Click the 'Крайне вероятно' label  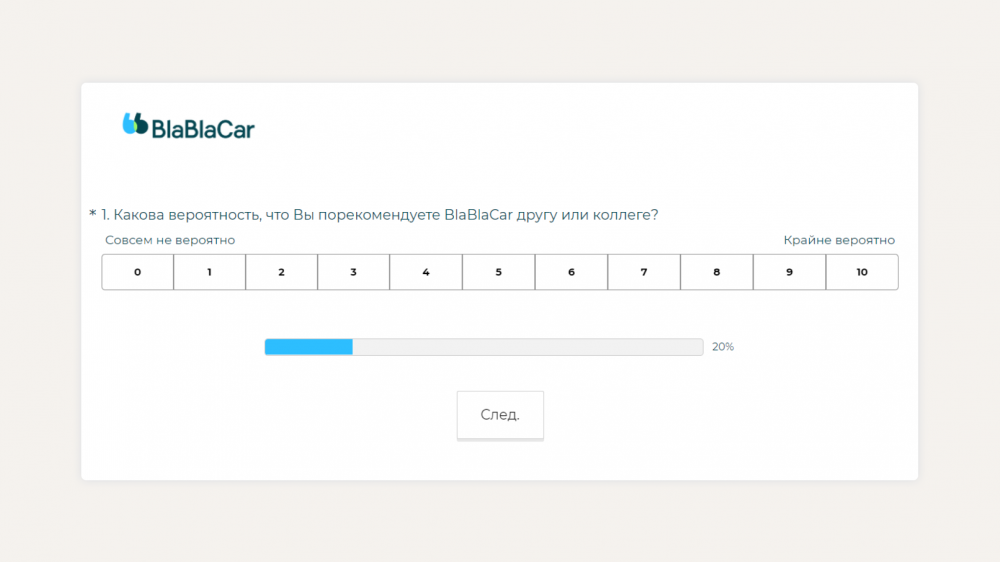pos(839,240)
